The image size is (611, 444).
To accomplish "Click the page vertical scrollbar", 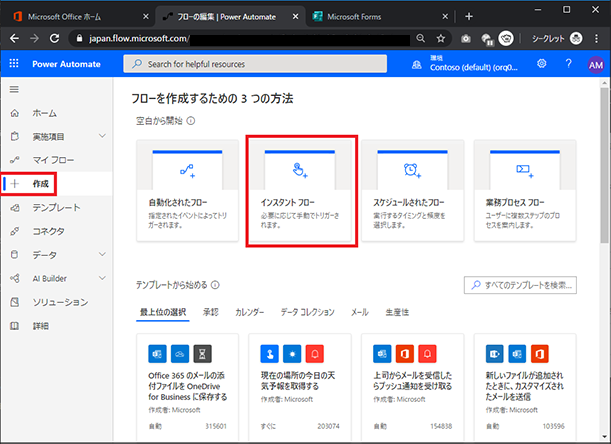I will [604, 166].
